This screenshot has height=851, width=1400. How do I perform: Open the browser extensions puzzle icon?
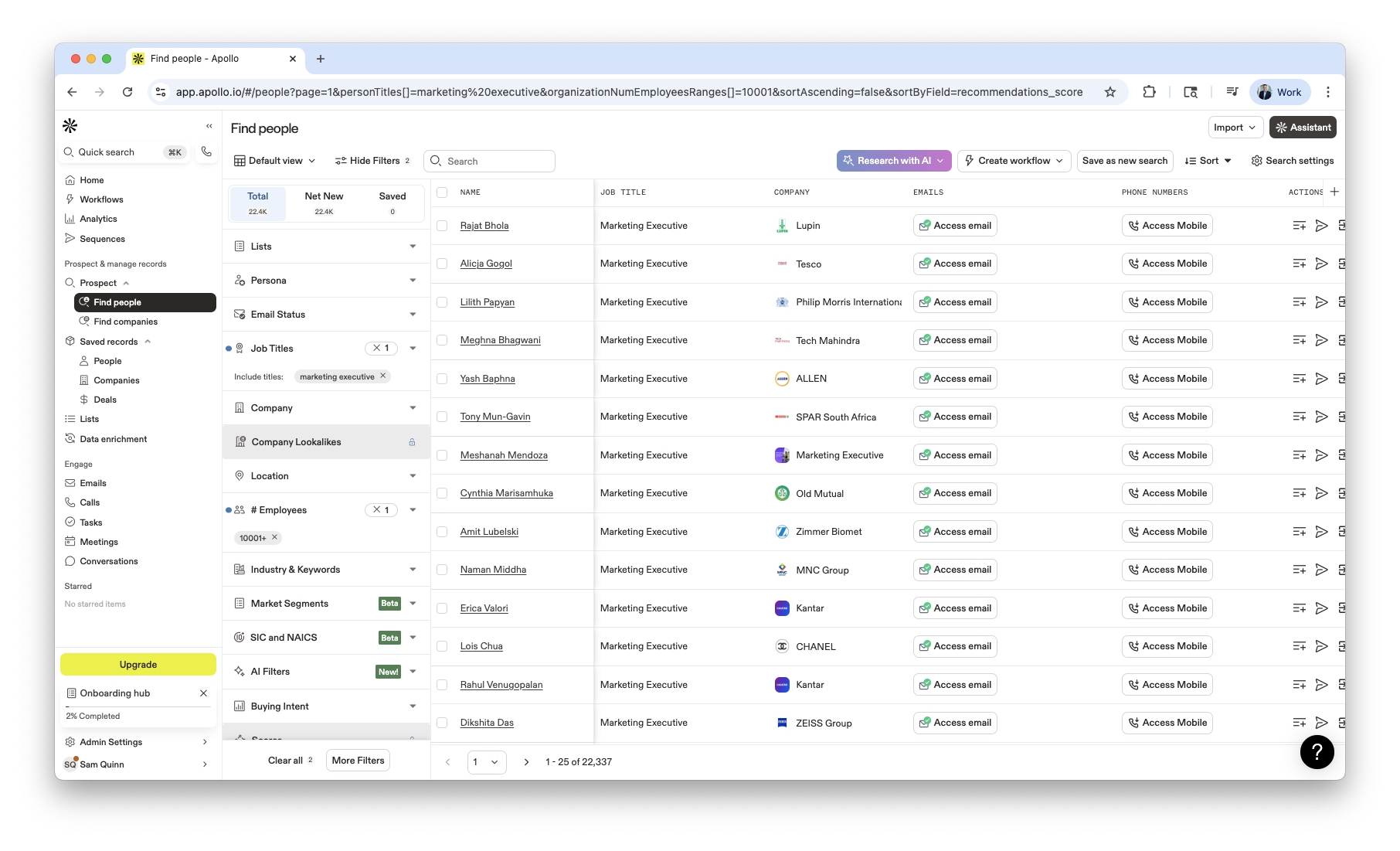(x=1149, y=92)
